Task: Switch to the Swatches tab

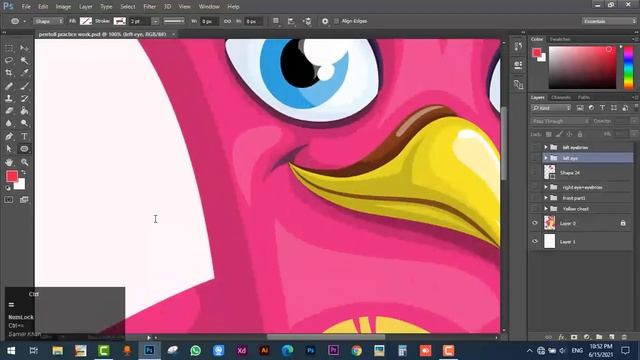Action: click(560, 39)
